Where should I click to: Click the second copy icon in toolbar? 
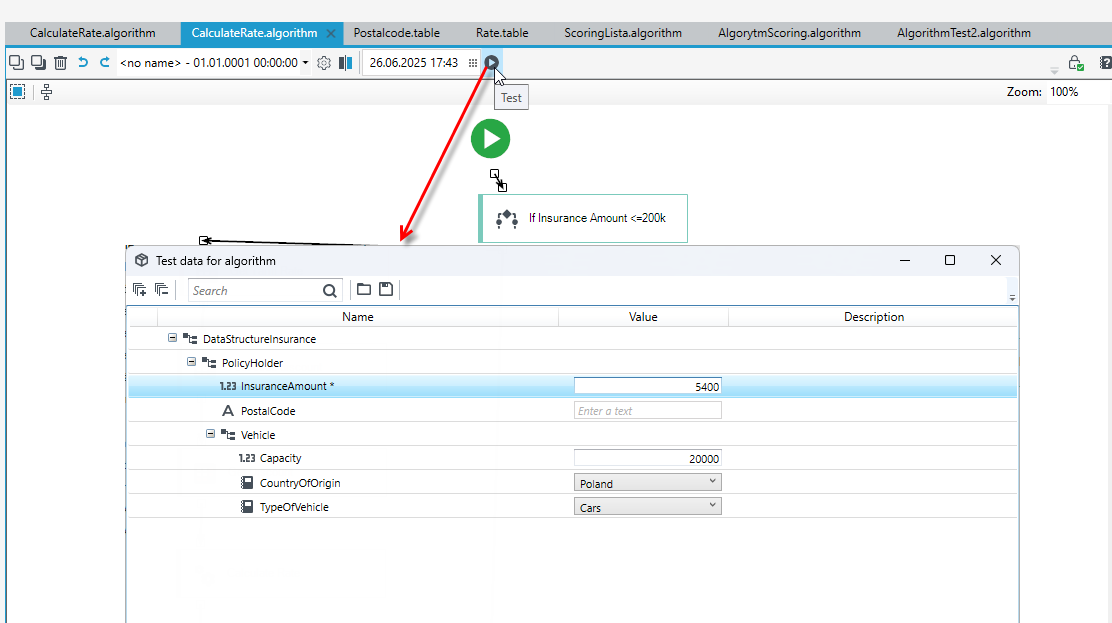[x=38, y=62]
